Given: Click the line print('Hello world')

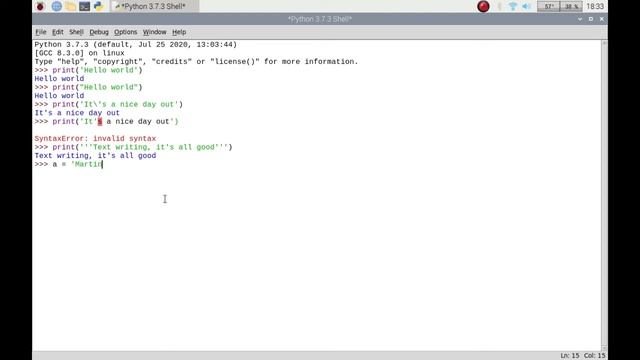Looking at the screenshot, I should click(89, 70).
